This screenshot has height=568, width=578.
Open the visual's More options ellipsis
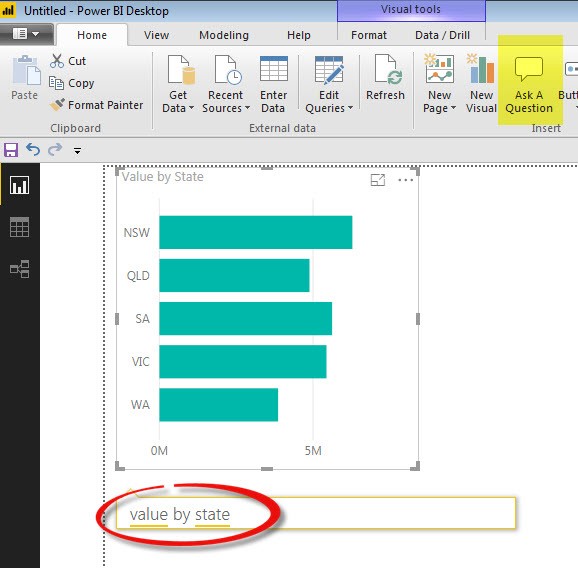(405, 180)
